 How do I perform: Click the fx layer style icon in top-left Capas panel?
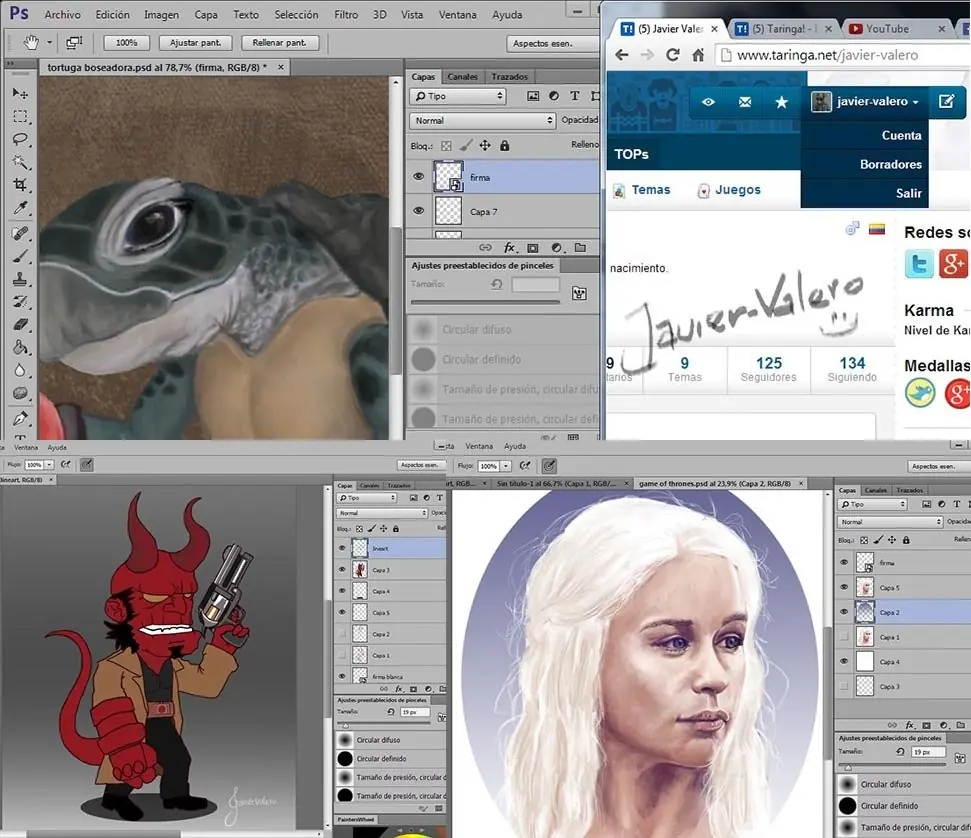tap(509, 248)
